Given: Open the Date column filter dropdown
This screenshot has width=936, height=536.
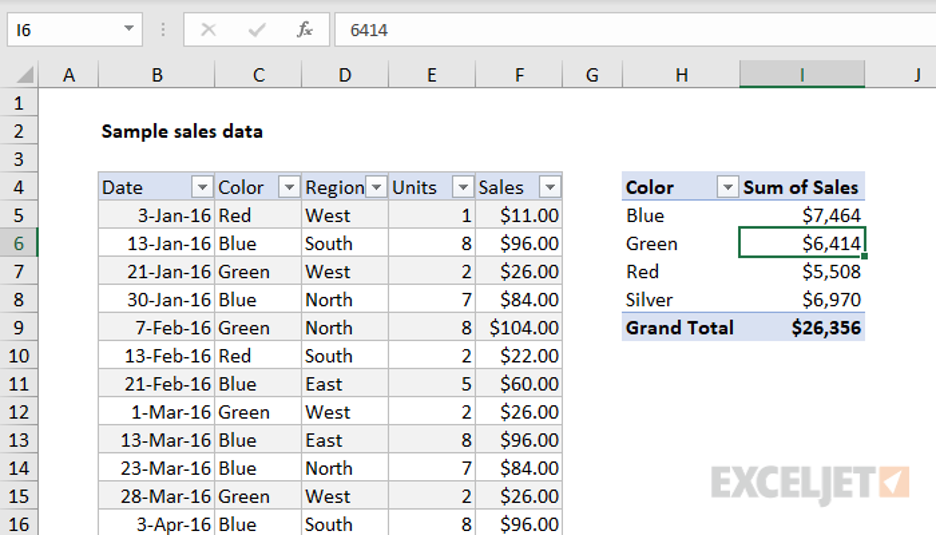Looking at the screenshot, I should tap(202, 187).
